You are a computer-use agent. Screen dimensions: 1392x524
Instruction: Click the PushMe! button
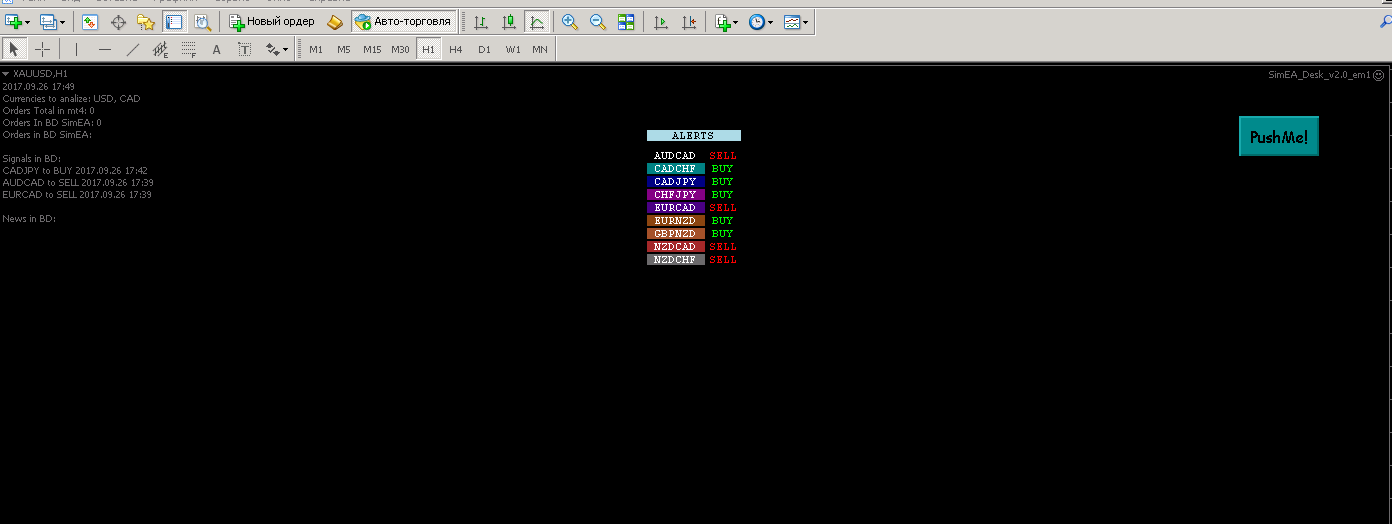click(1279, 137)
